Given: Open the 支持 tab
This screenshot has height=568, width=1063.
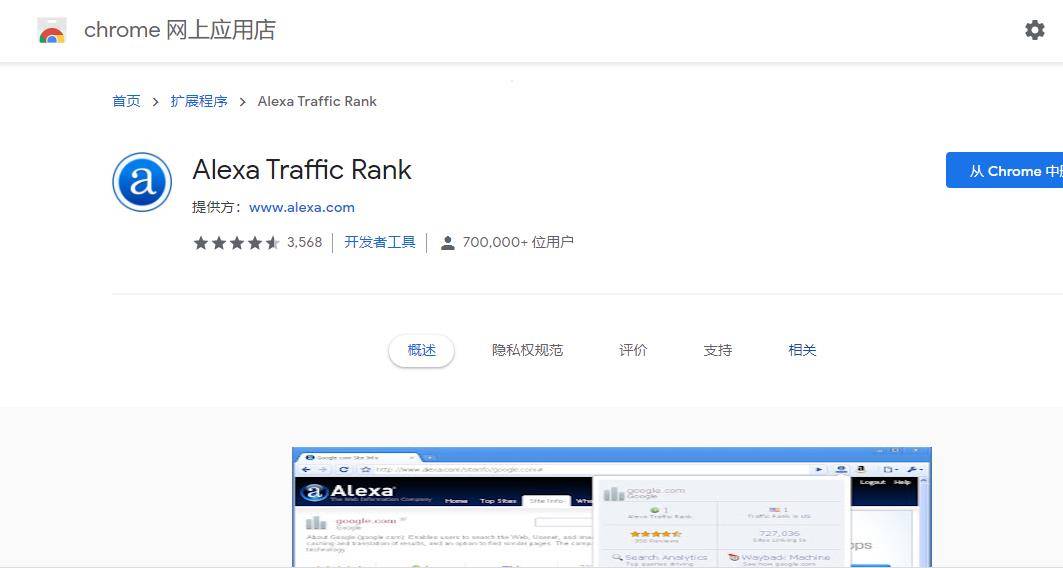Looking at the screenshot, I should point(717,350).
